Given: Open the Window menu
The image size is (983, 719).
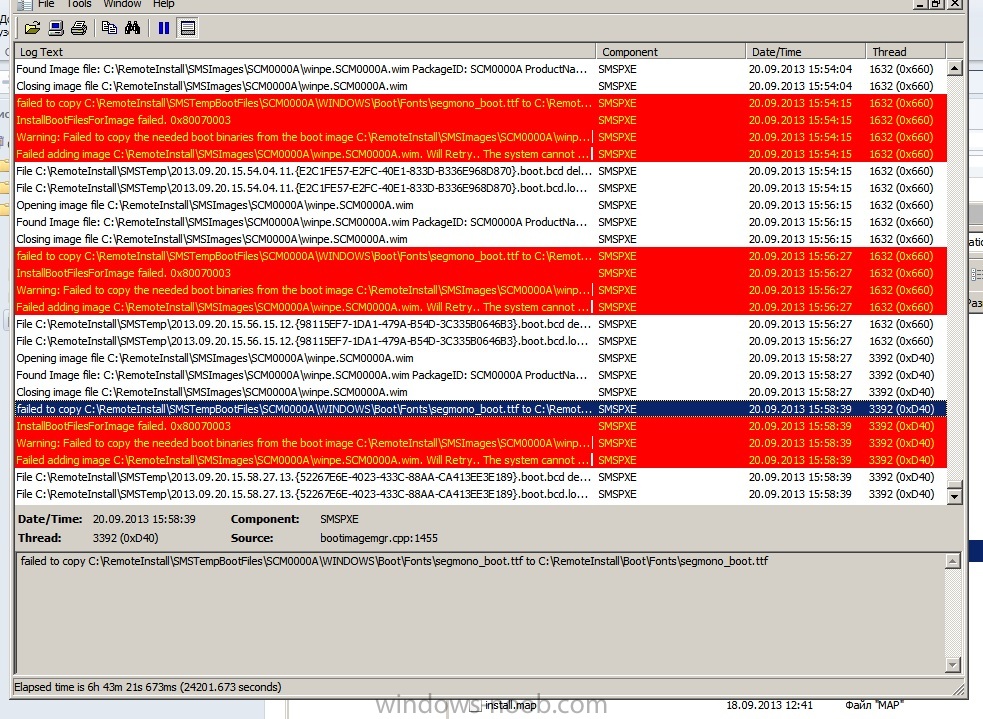Looking at the screenshot, I should [122, 4].
